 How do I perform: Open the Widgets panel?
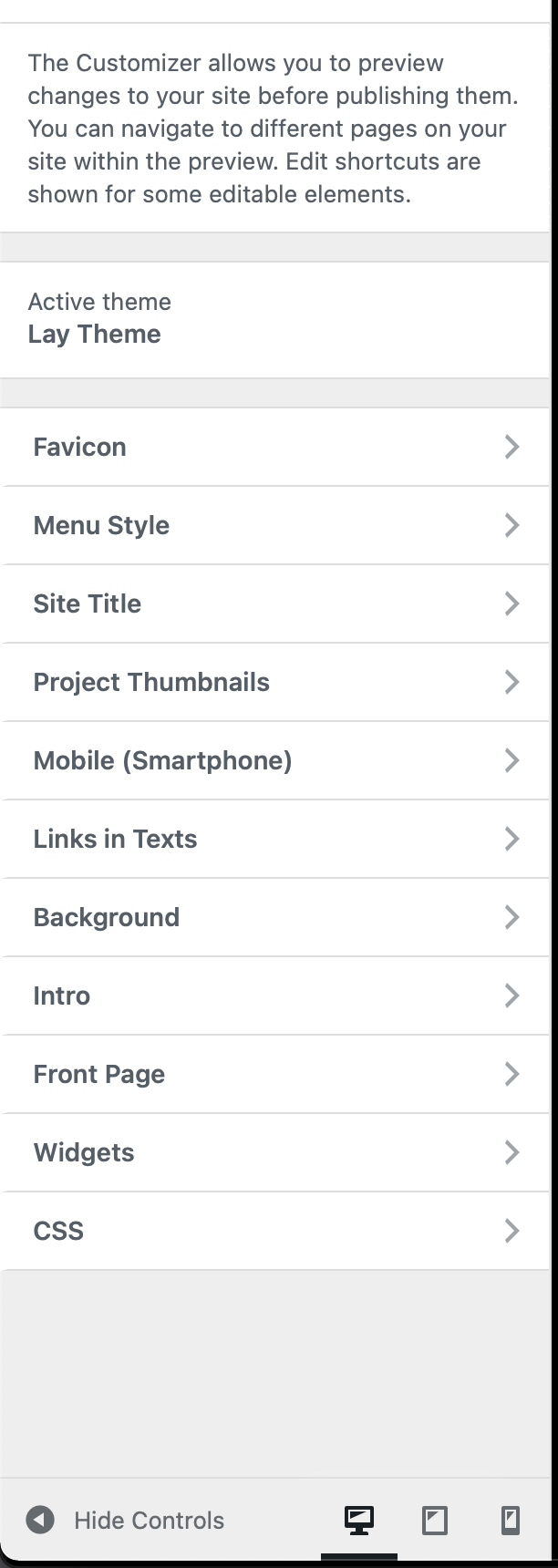[x=84, y=1152]
